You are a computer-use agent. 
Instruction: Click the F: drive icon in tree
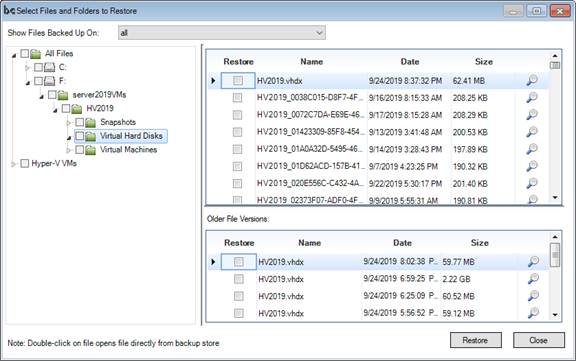(49, 81)
